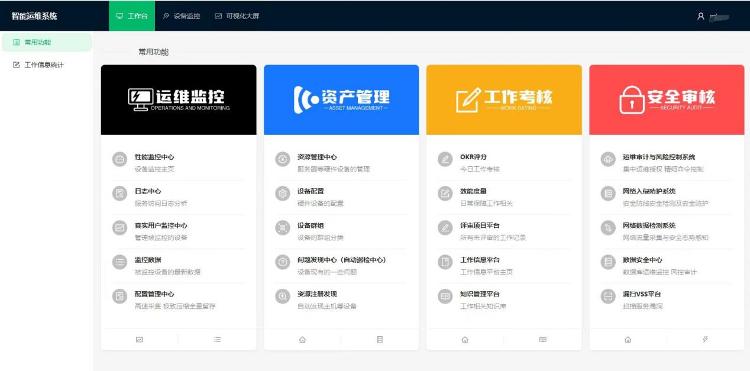Click the 设备配置 gear icon
The height and width of the screenshot is (371, 750).
283,194
